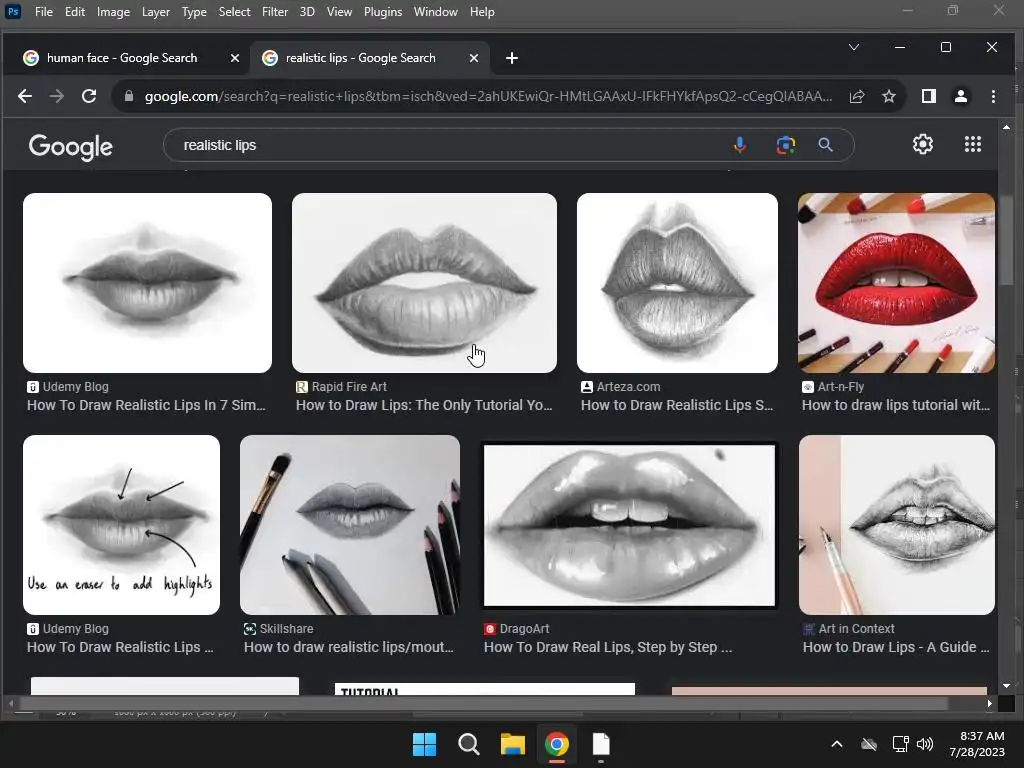This screenshot has width=1024, height=768.
Task: Start a voice search with microphone
Action: [739, 145]
